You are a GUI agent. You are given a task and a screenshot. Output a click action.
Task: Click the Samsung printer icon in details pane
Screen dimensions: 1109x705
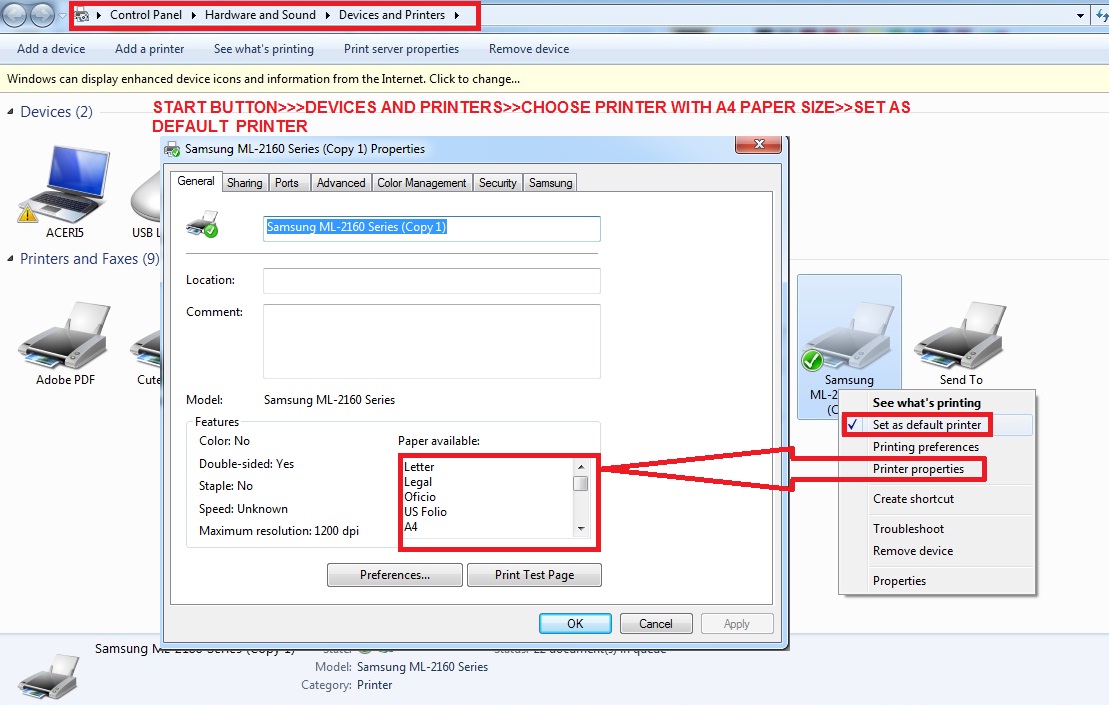coord(50,677)
